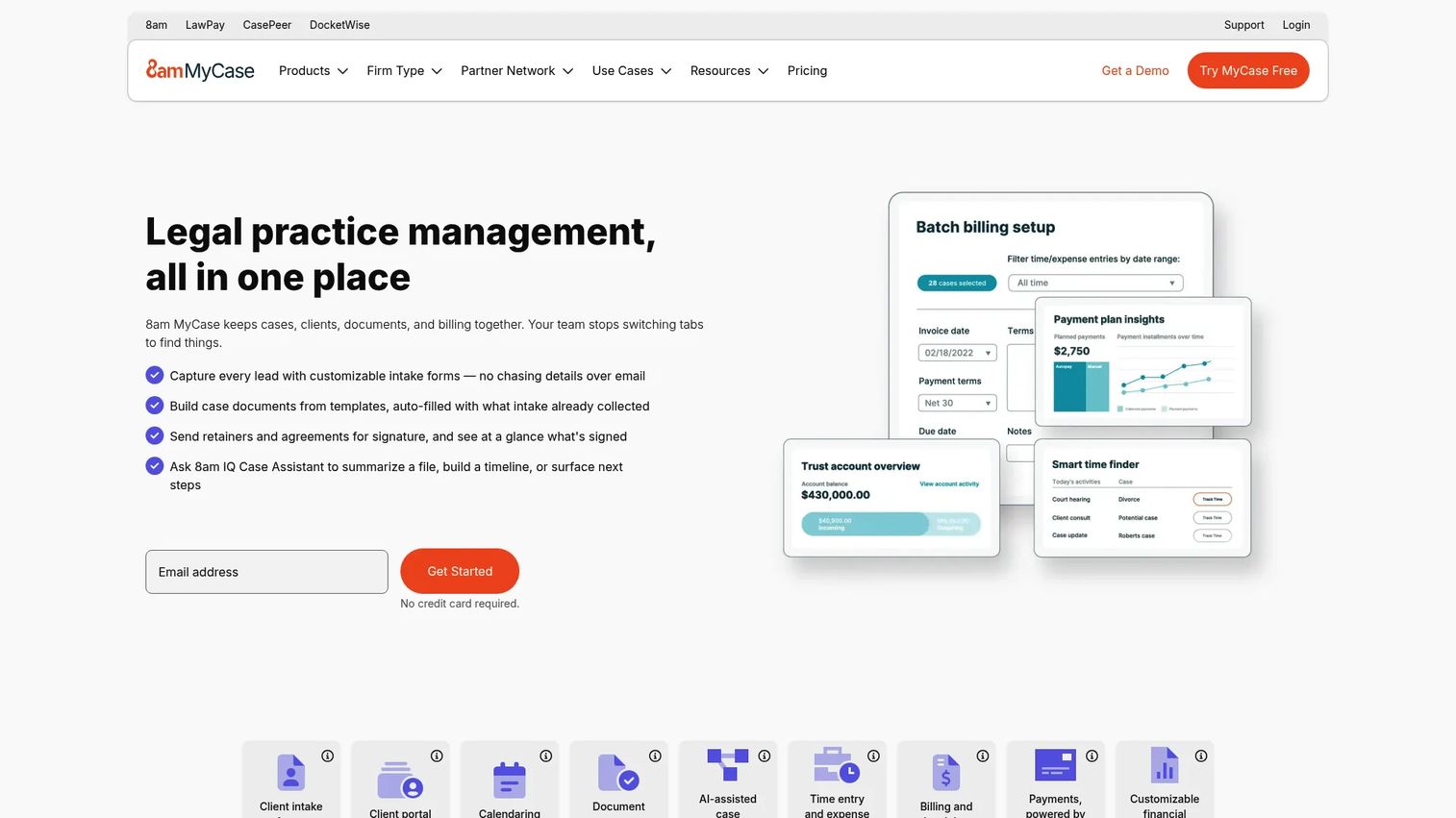Expand the Products dropdown menu

click(x=314, y=71)
